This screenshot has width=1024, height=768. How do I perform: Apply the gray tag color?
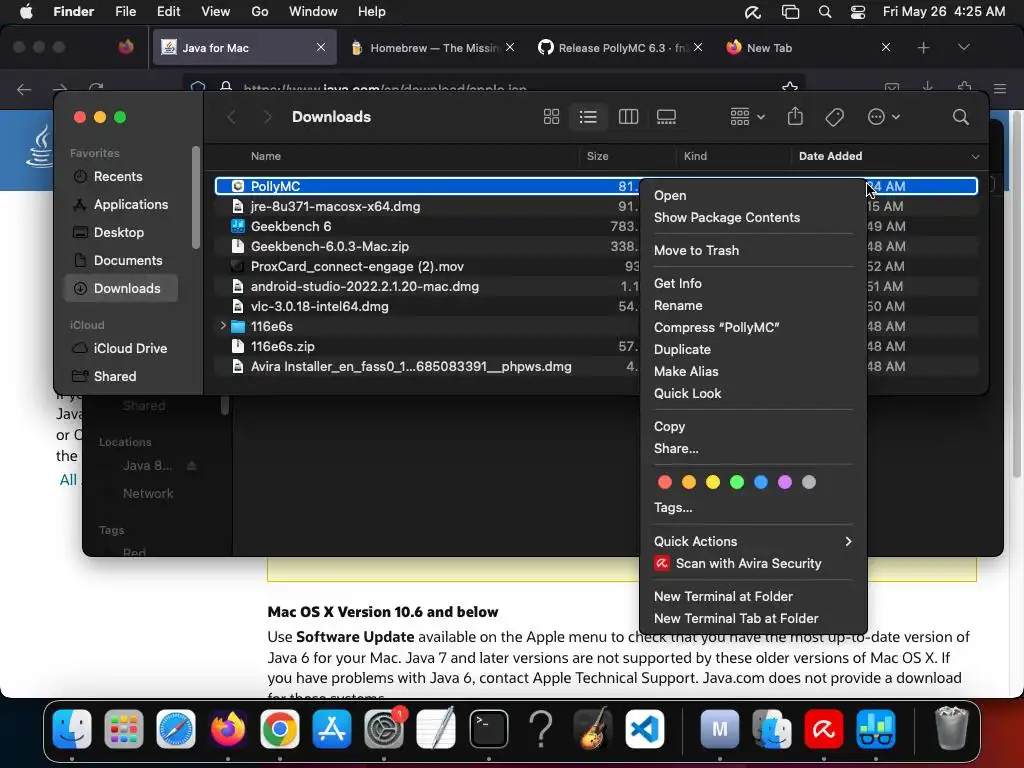[808, 482]
